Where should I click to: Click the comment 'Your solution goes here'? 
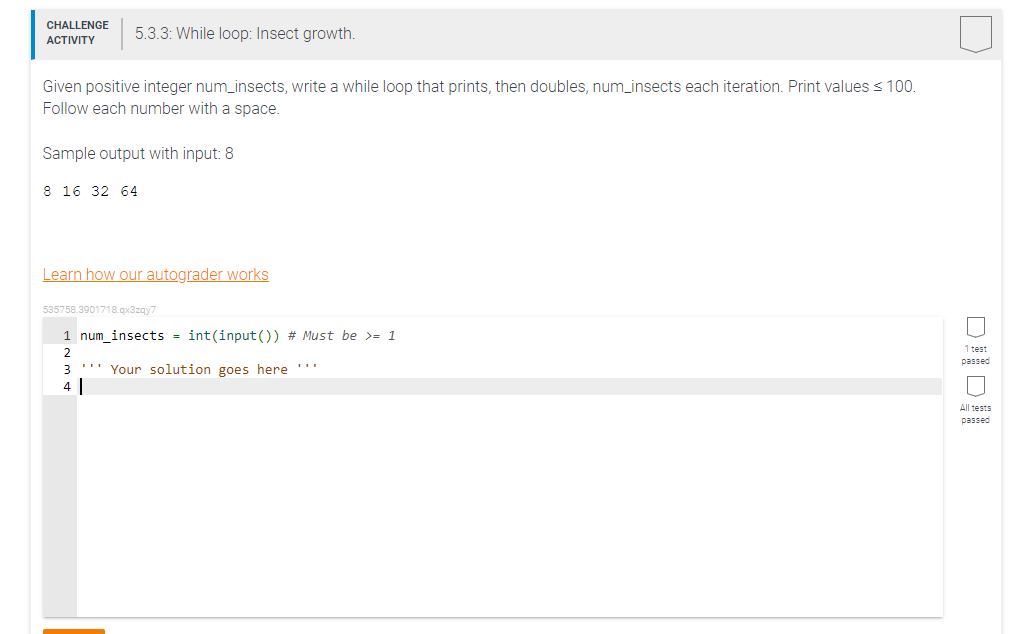[198, 369]
